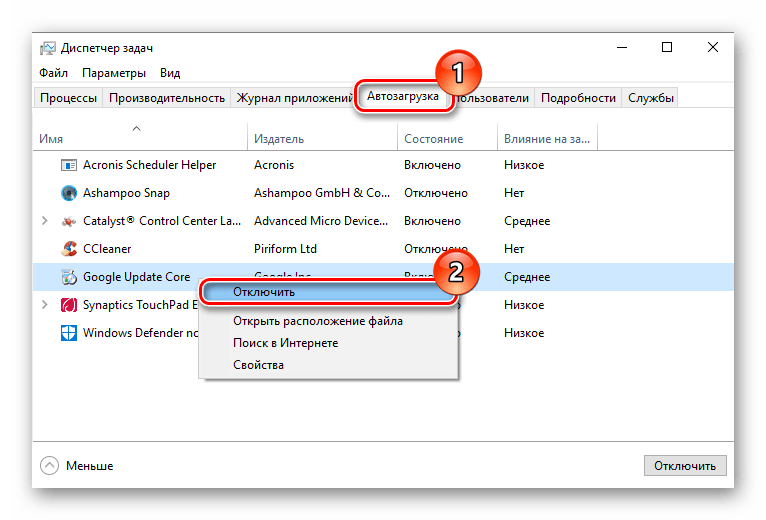This screenshot has width=766, height=520.
Task: Click the Ashampoo Snap icon
Action: coord(69,193)
